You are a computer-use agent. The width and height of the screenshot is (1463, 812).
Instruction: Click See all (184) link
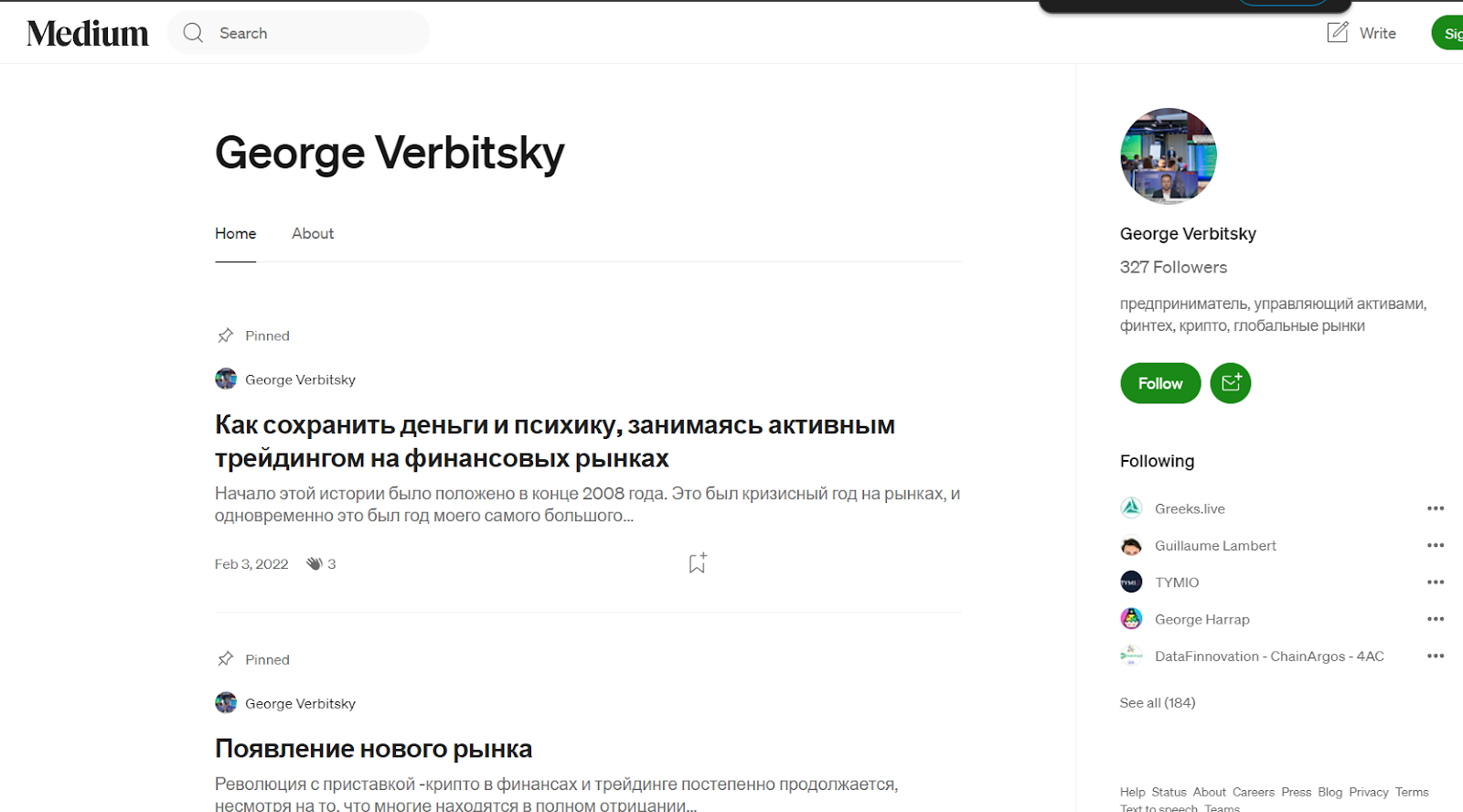[x=1158, y=702]
